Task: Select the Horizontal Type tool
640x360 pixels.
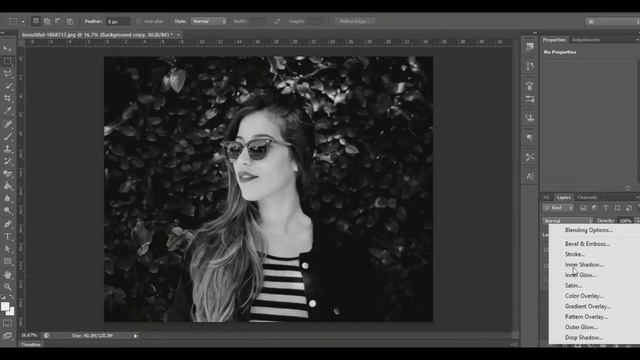Action: (x=7, y=236)
